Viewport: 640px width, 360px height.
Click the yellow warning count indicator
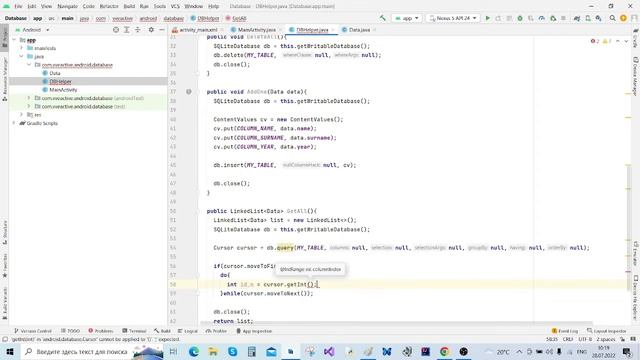click(x=607, y=41)
